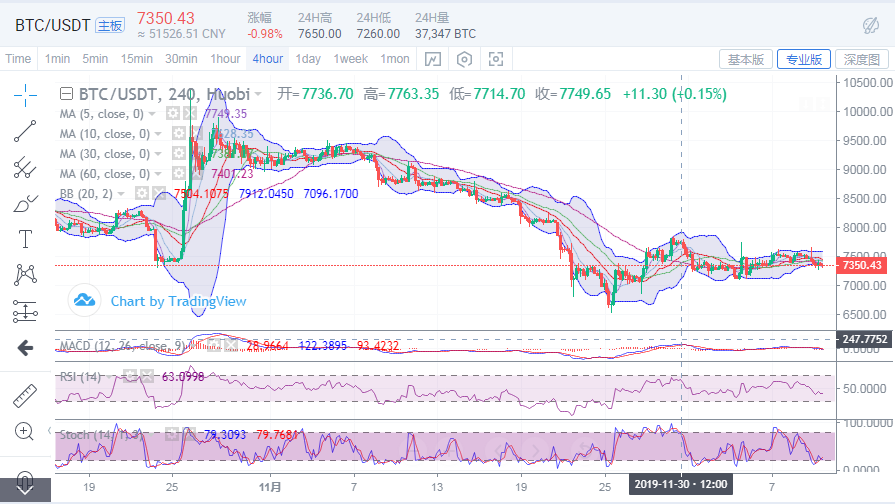Viewport: 895px width, 504px height.
Task: Select the crosshair cursor tool
Action: click(25, 95)
